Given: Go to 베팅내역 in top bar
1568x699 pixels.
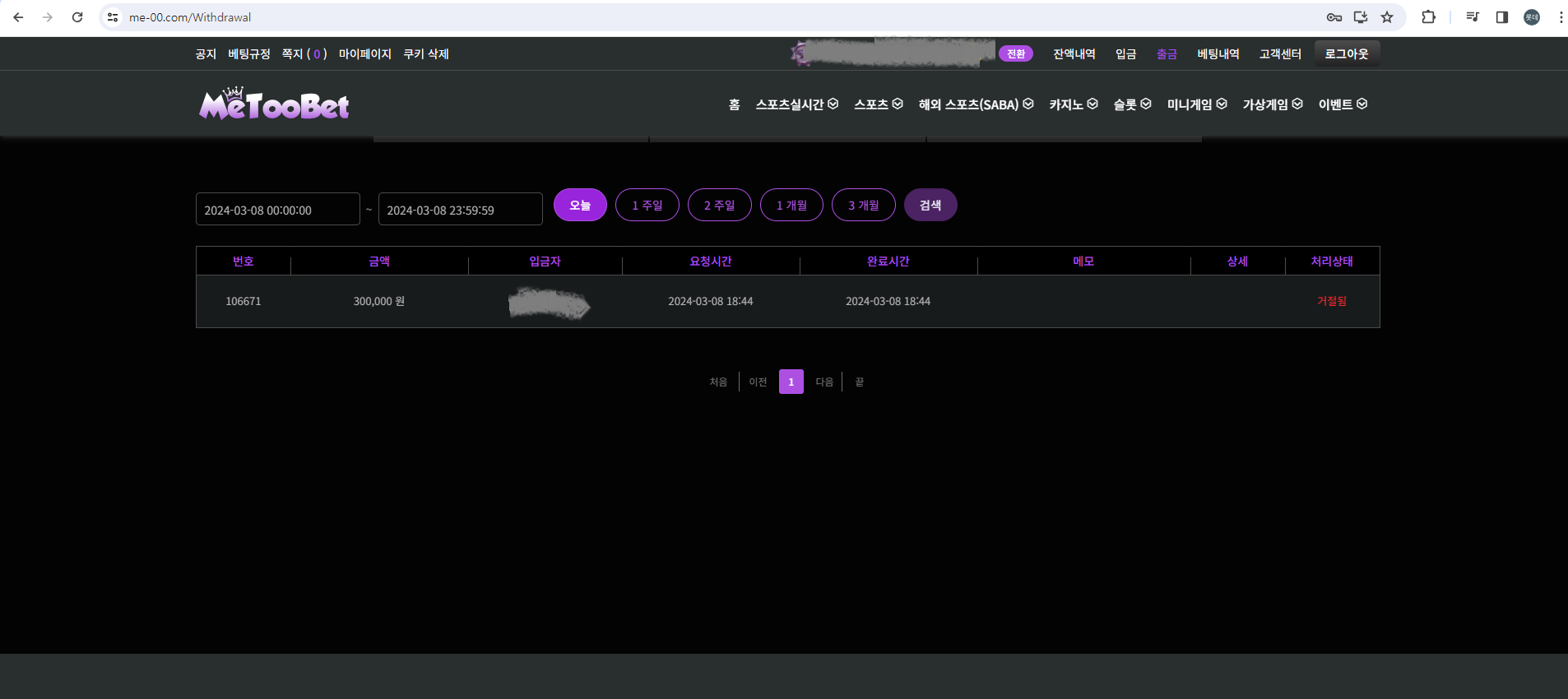Looking at the screenshot, I should coord(1218,54).
